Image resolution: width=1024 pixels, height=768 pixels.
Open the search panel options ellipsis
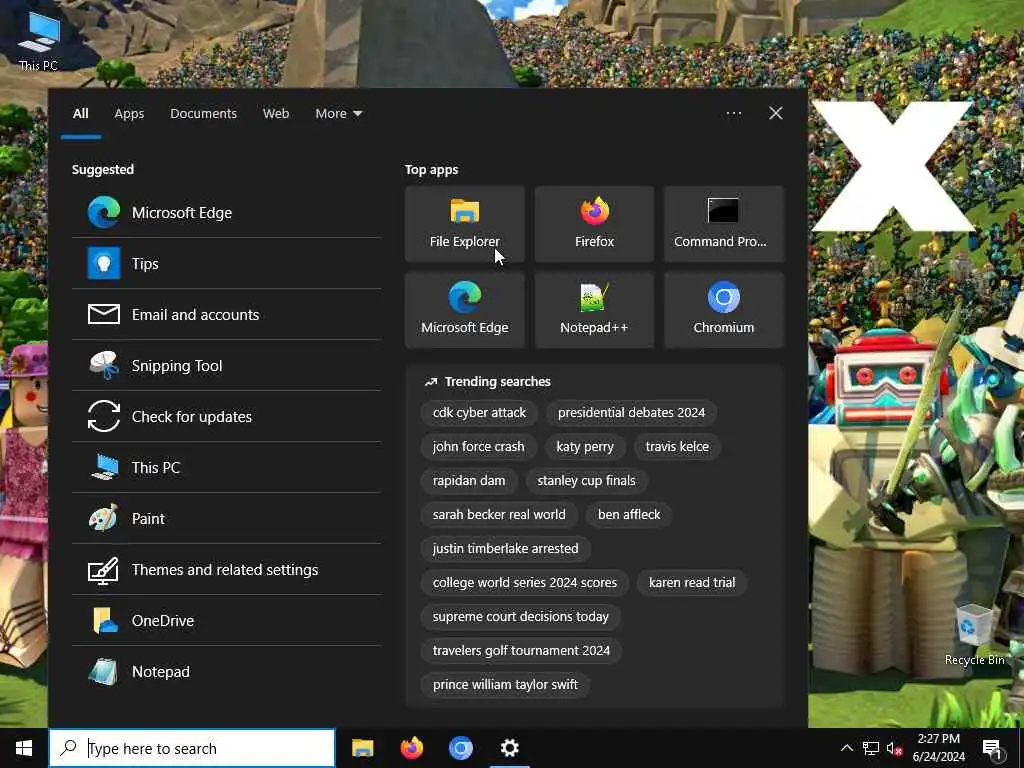tap(733, 113)
